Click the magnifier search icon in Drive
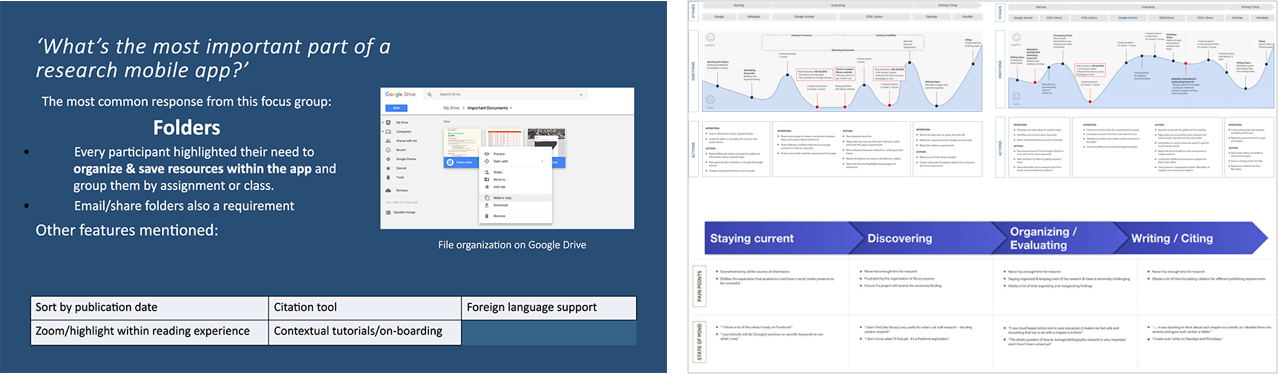Viewport: 1278px width, 374px height. coord(430,94)
